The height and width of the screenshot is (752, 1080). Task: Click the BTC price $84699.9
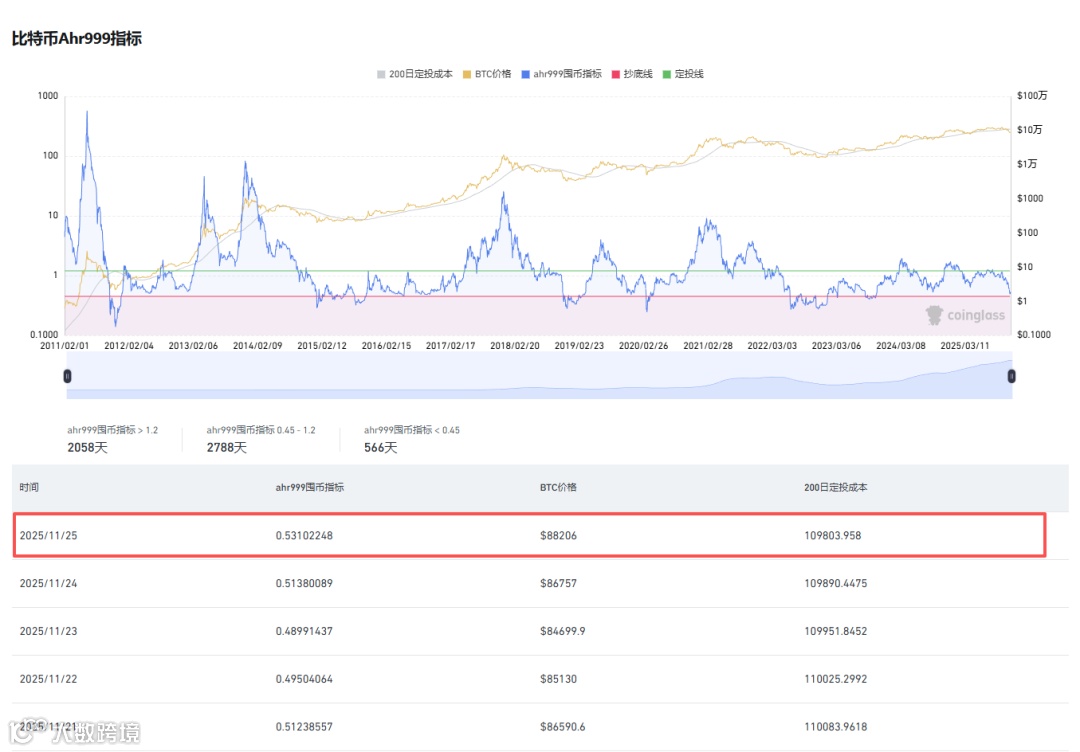563,631
